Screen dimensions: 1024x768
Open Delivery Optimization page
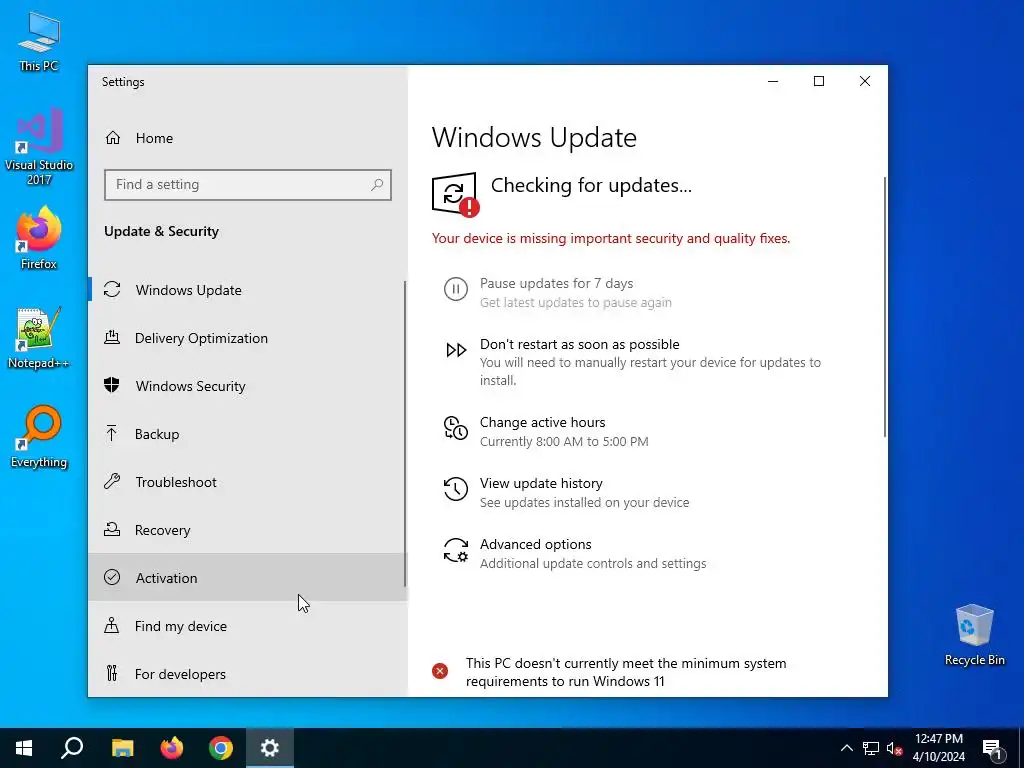point(248,338)
